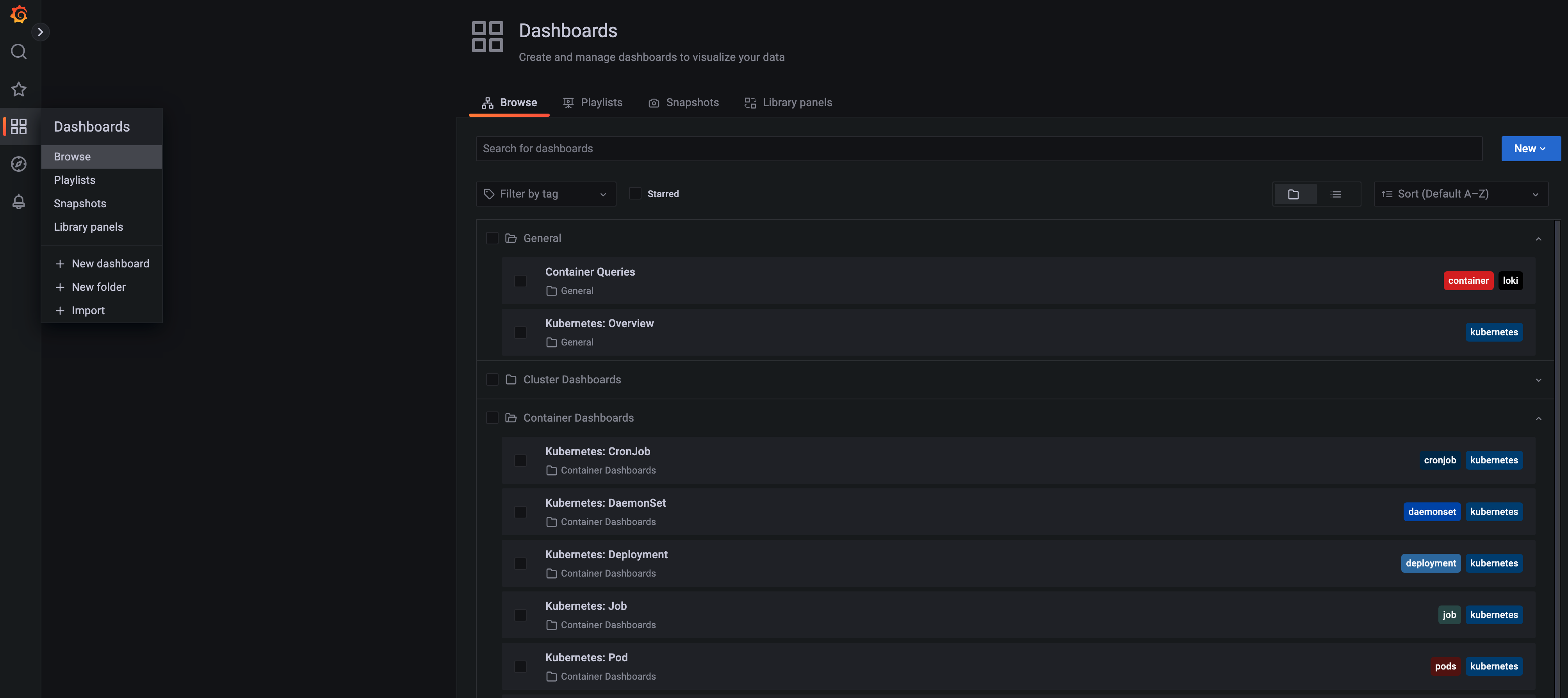Click folder icon under Kubernetes: Job
This screenshot has height=698, width=1568.
point(551,625)
